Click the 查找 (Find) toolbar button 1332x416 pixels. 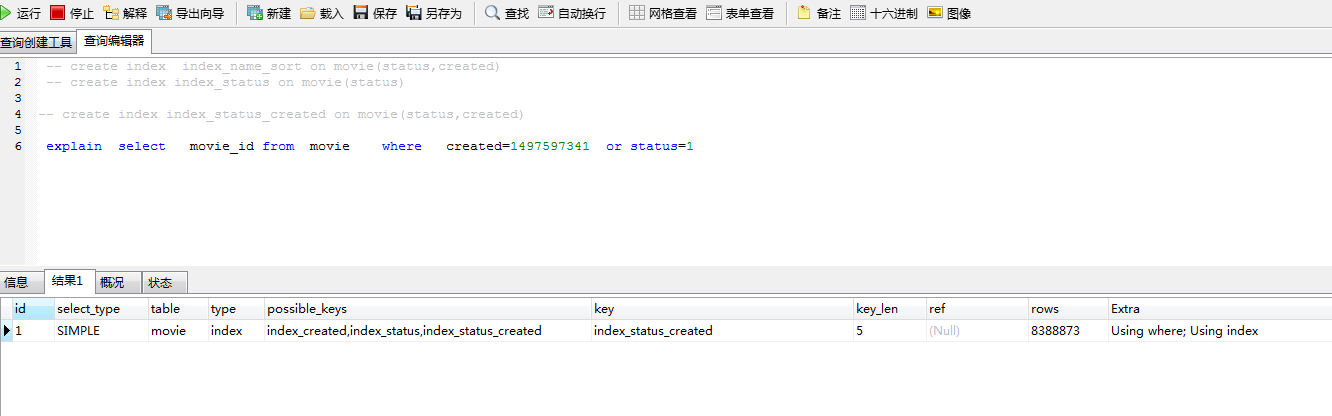[507, 13]
